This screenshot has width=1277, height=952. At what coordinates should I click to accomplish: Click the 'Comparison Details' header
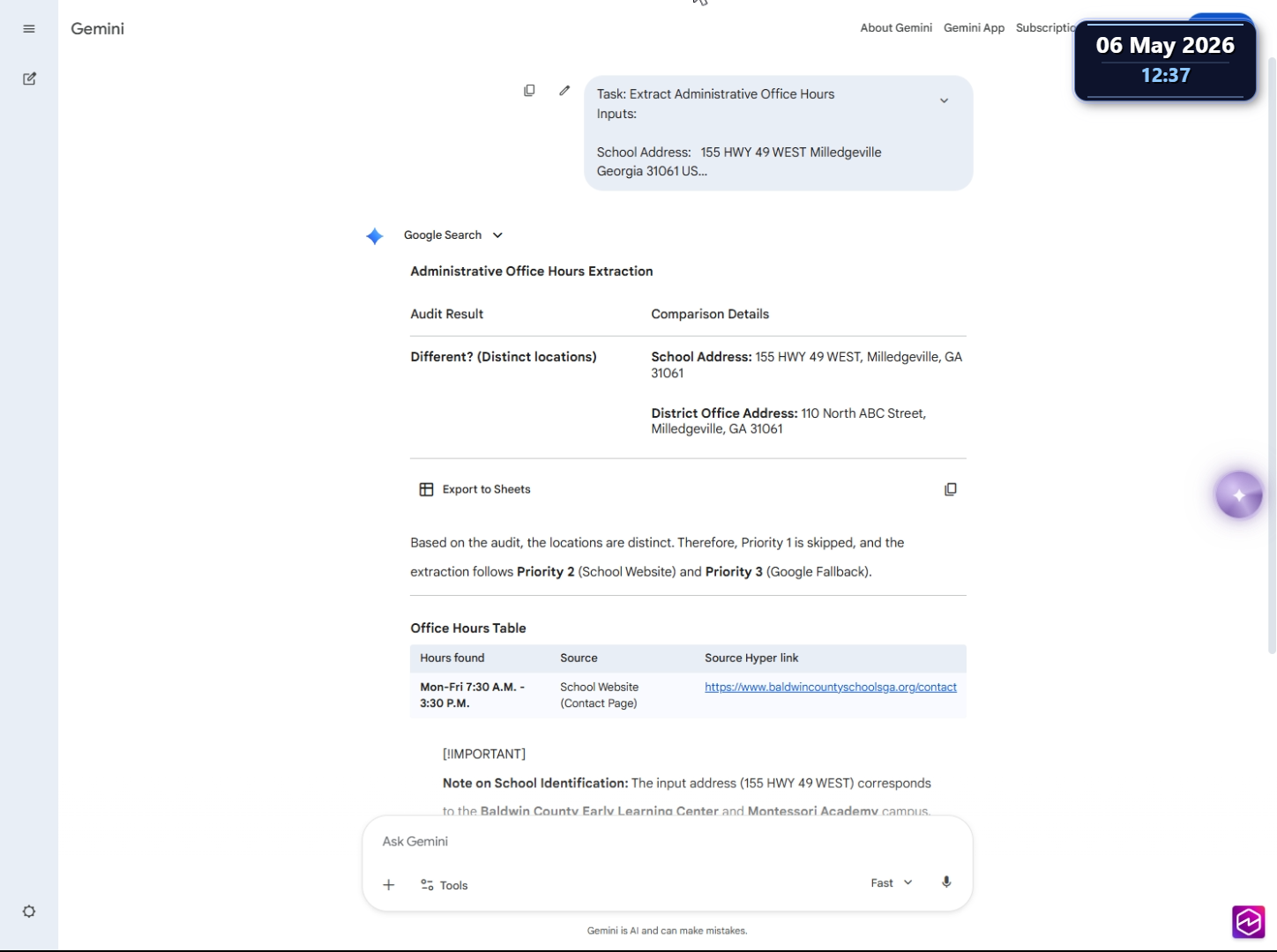coord(710,314)
